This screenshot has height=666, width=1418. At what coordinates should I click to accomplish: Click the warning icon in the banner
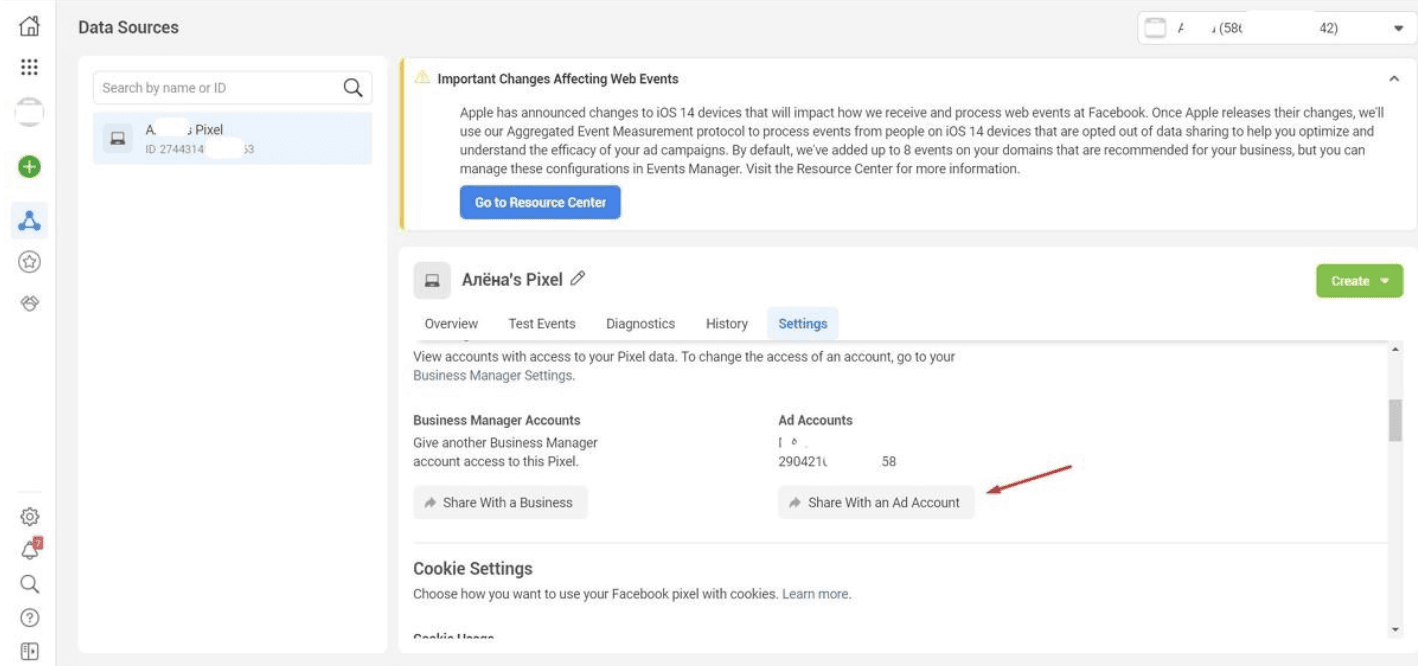pyautogui.click(x=422, y=78)
